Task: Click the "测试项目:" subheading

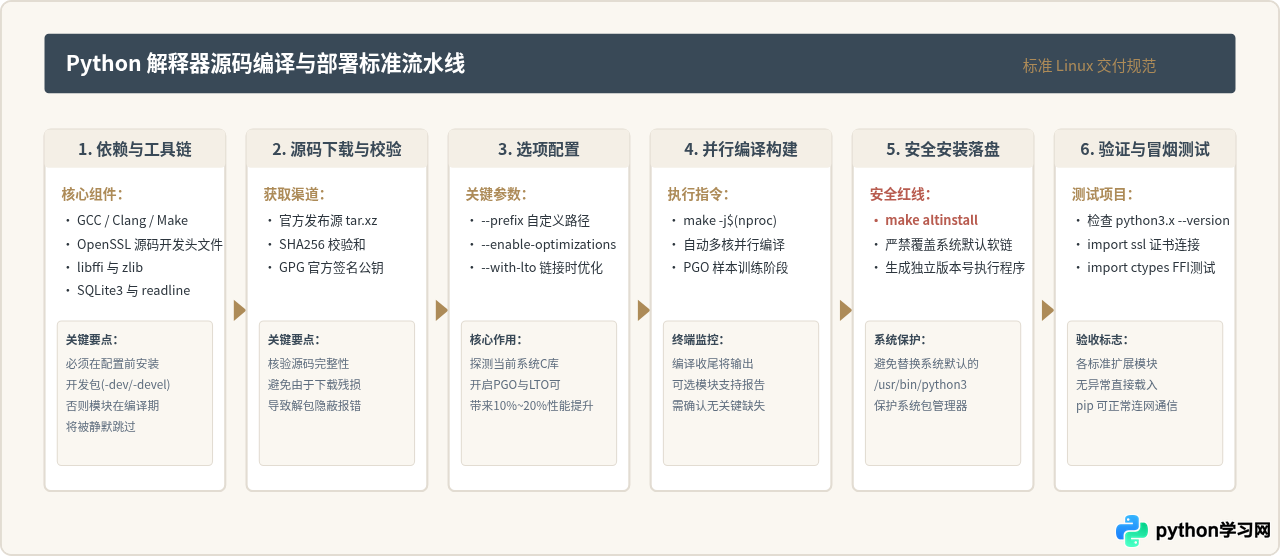Action: point(1102,194)
